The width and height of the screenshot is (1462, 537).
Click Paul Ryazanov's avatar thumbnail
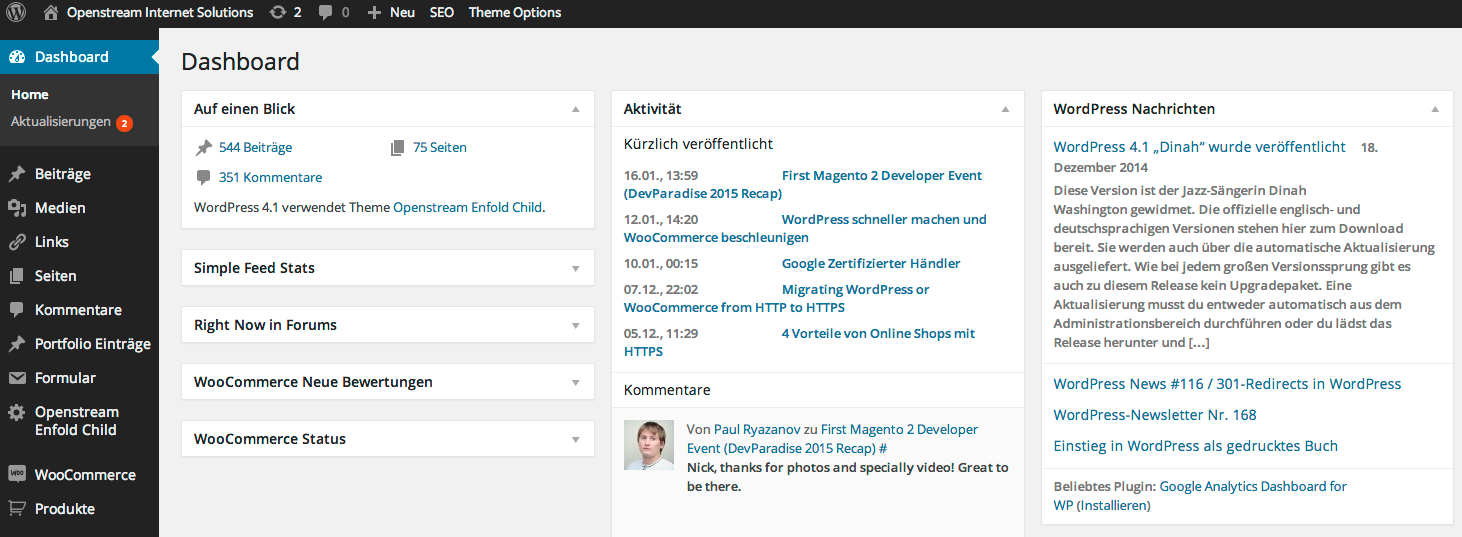tap(649, 445)
